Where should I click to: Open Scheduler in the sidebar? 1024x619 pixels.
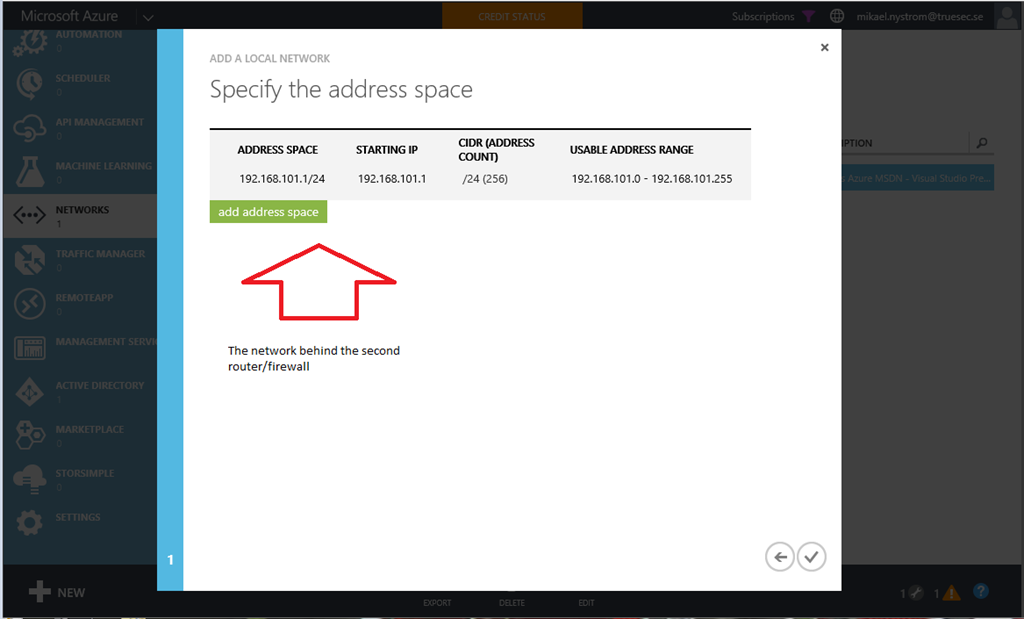point(80,84)
